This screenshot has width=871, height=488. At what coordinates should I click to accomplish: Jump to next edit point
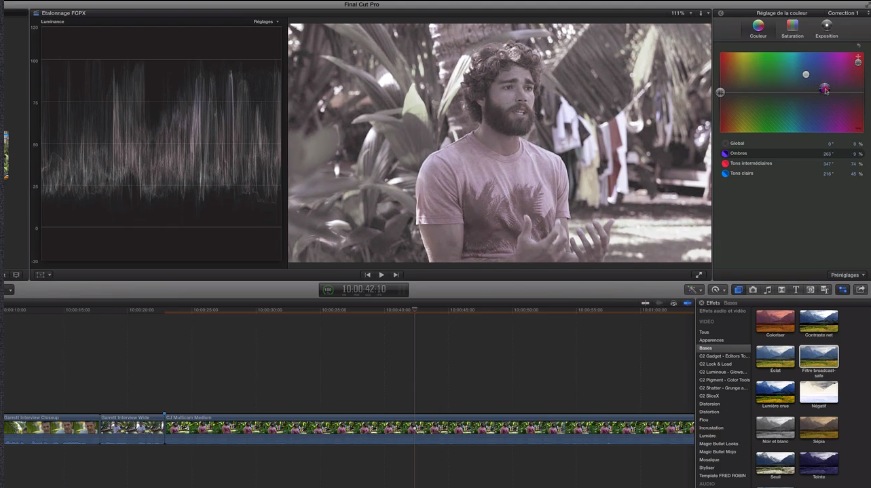pos(396,275)
